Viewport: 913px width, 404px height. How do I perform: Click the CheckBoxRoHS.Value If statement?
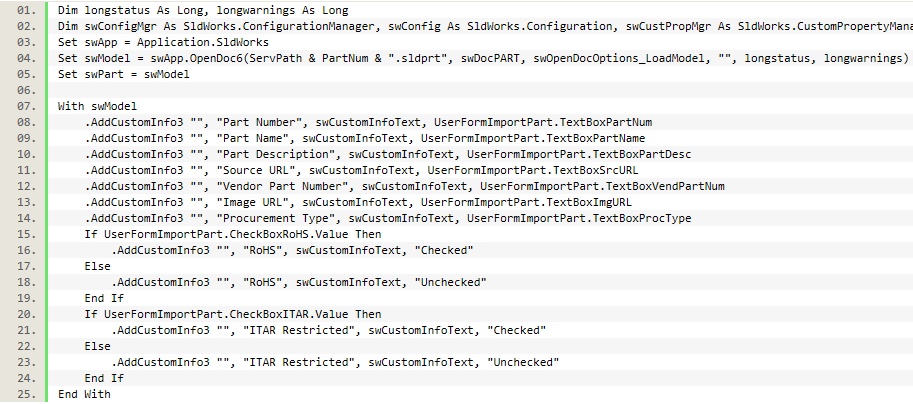233,235
